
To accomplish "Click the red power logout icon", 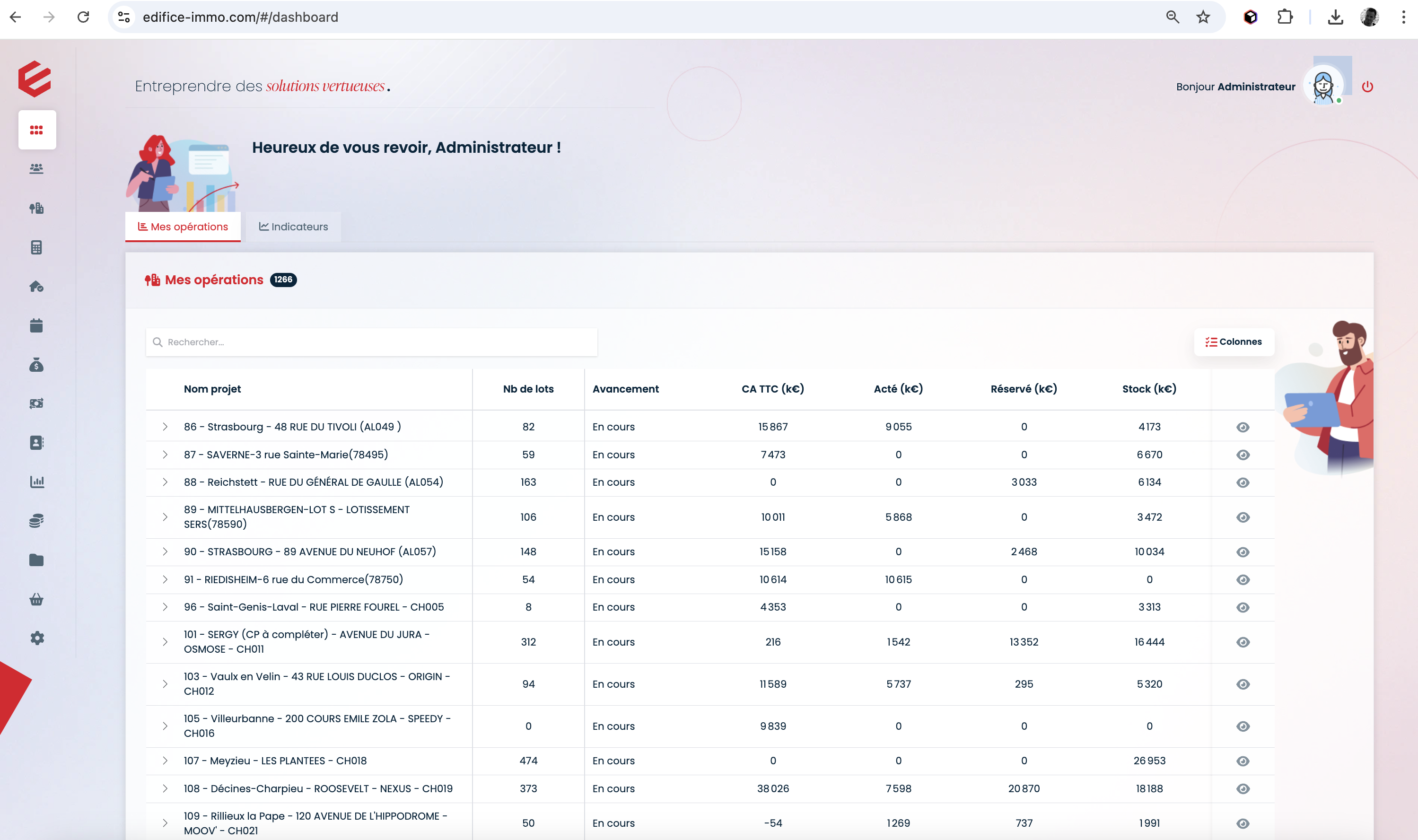I will click(x=1367, y=87).
